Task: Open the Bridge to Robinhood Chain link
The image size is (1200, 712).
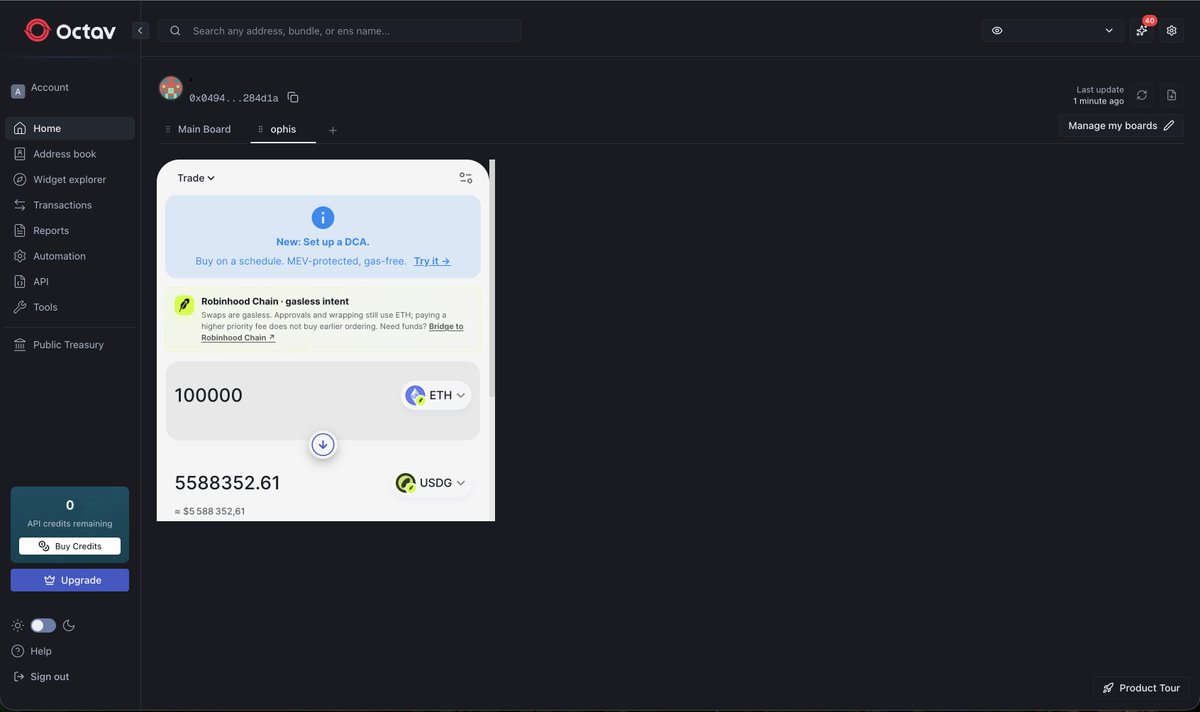Action: pos(332,332)
